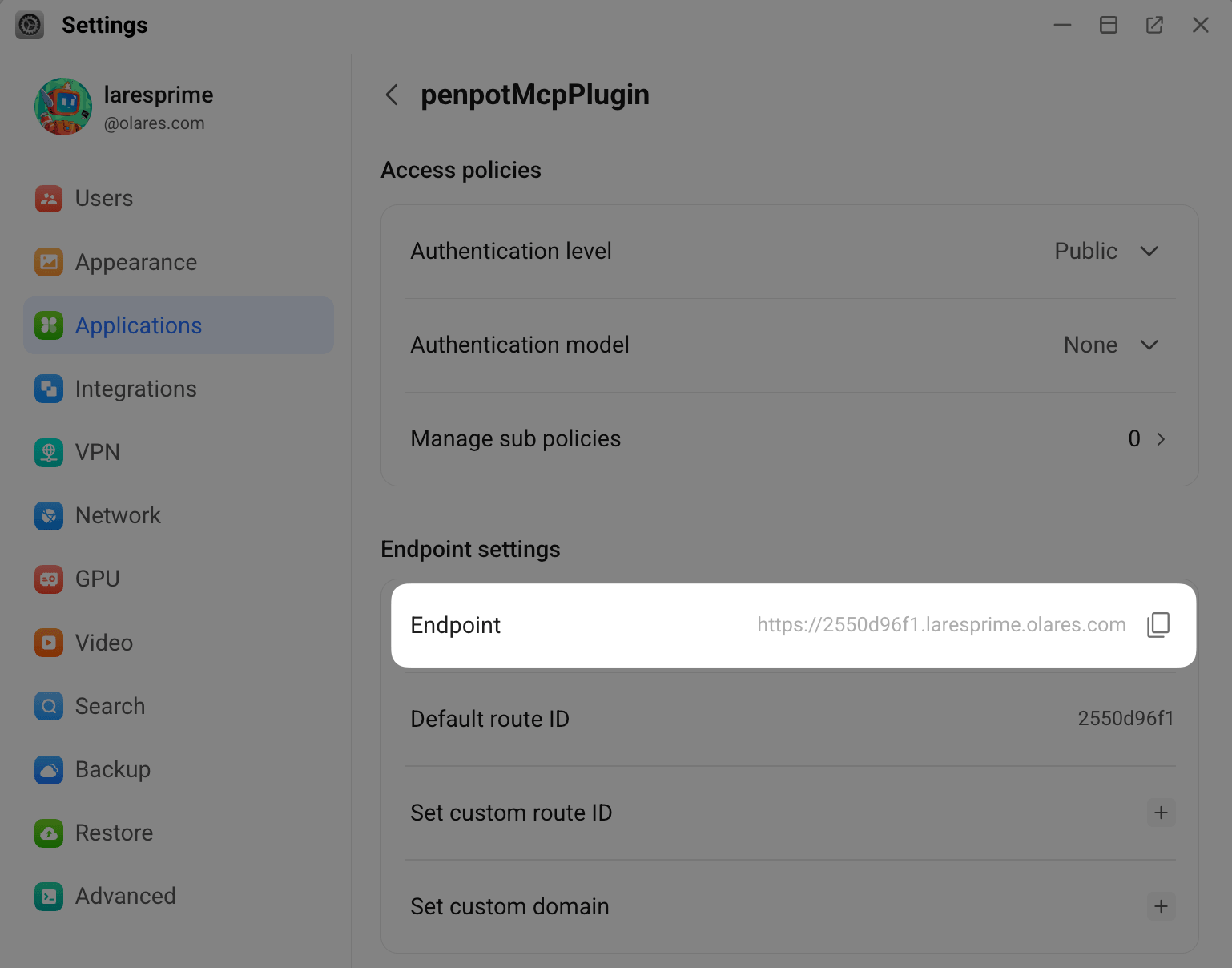The width and height of the screenshot is (1232, 968).
Task: Click the Advanced terminal icon
Action: (x=49, y=896)
